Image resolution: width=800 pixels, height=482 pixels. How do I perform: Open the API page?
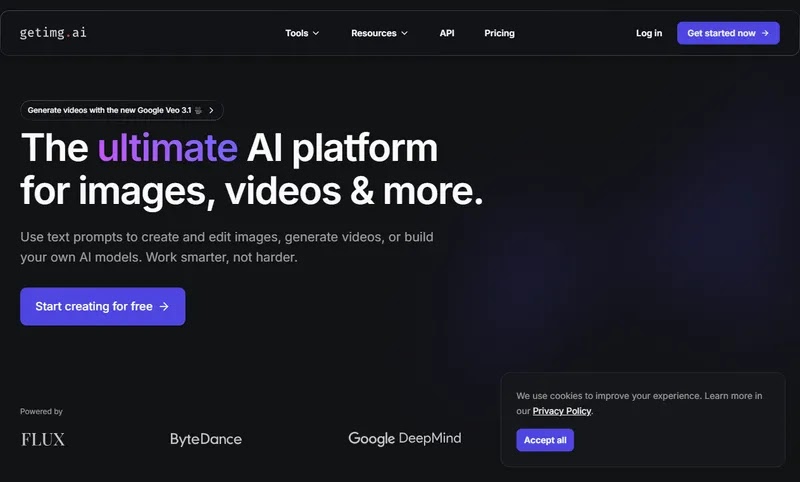447,33
